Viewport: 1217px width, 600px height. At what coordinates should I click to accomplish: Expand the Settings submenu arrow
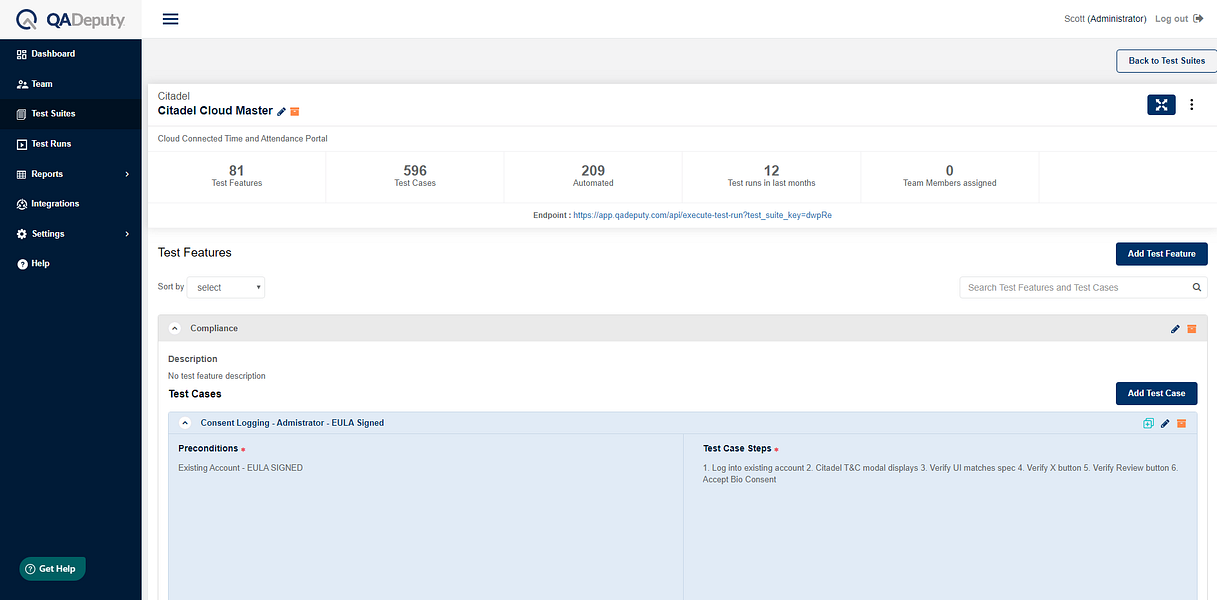coord(127,234)
